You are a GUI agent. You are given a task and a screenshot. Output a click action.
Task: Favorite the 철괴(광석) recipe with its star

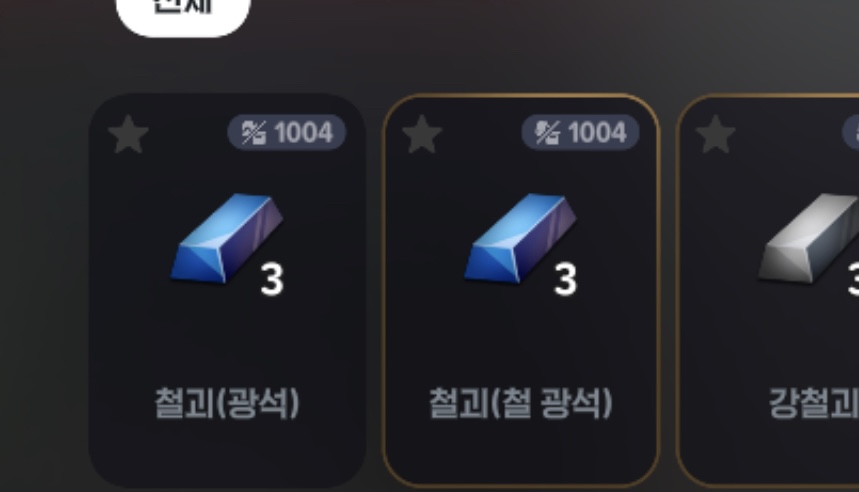click(x=128, y=134)
